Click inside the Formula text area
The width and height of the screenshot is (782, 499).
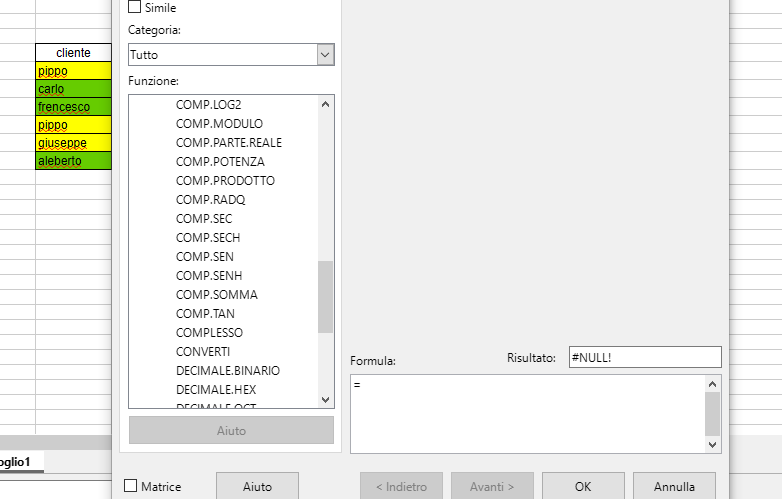click(x=527, y=413)
